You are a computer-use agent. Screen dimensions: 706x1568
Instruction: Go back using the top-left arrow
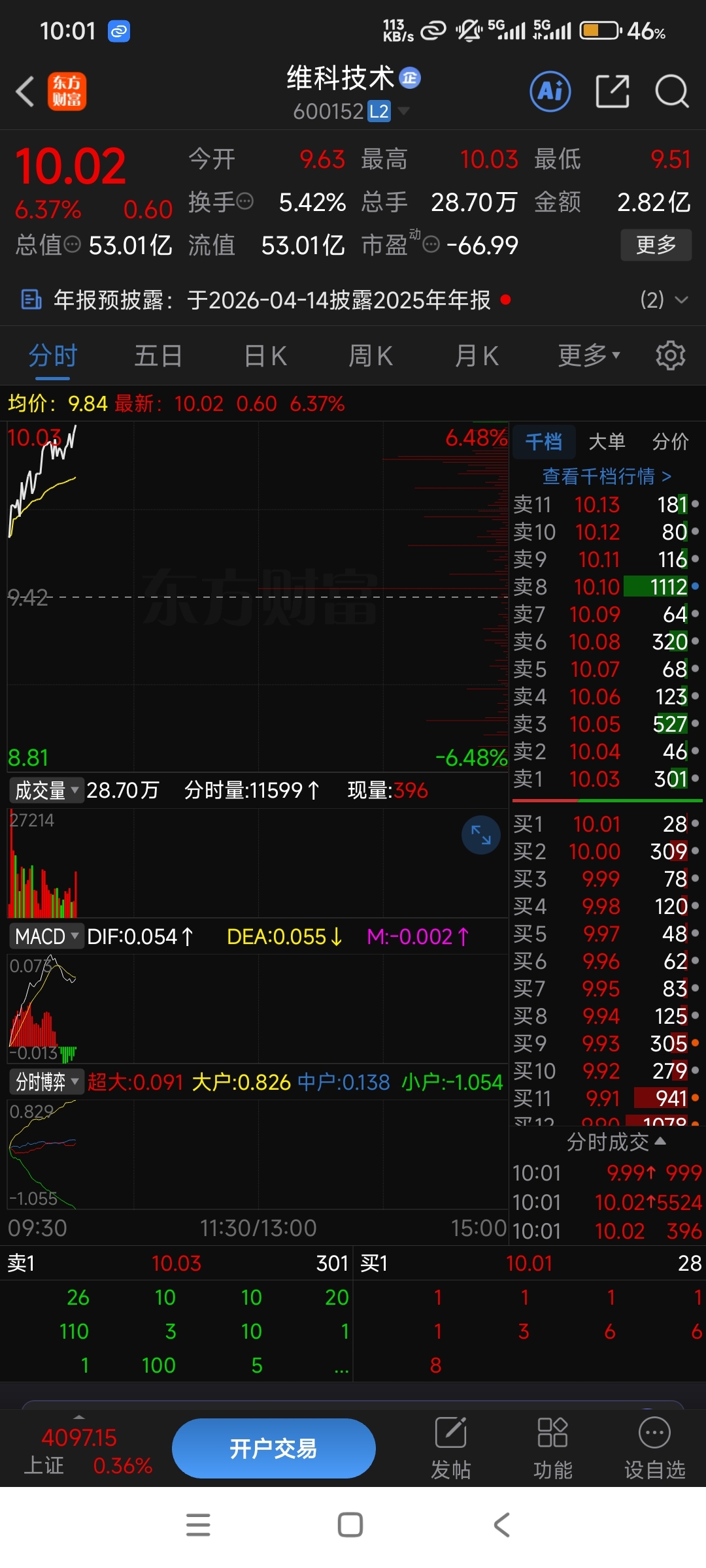click(25, 91)
